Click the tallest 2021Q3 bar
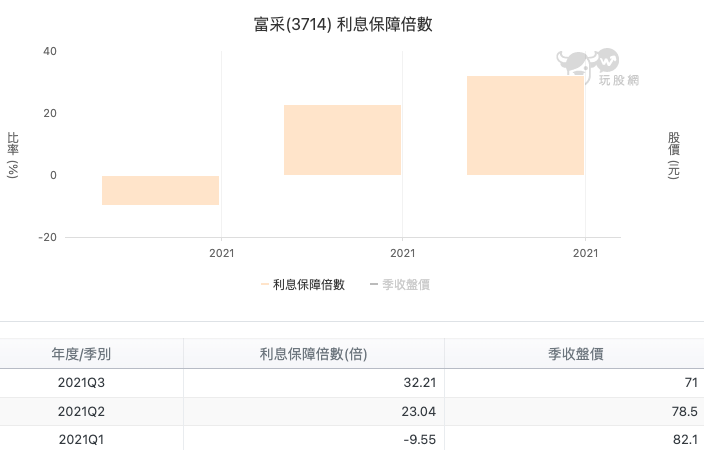The width and height of the screenshot is (704, 450). point(525,125)
